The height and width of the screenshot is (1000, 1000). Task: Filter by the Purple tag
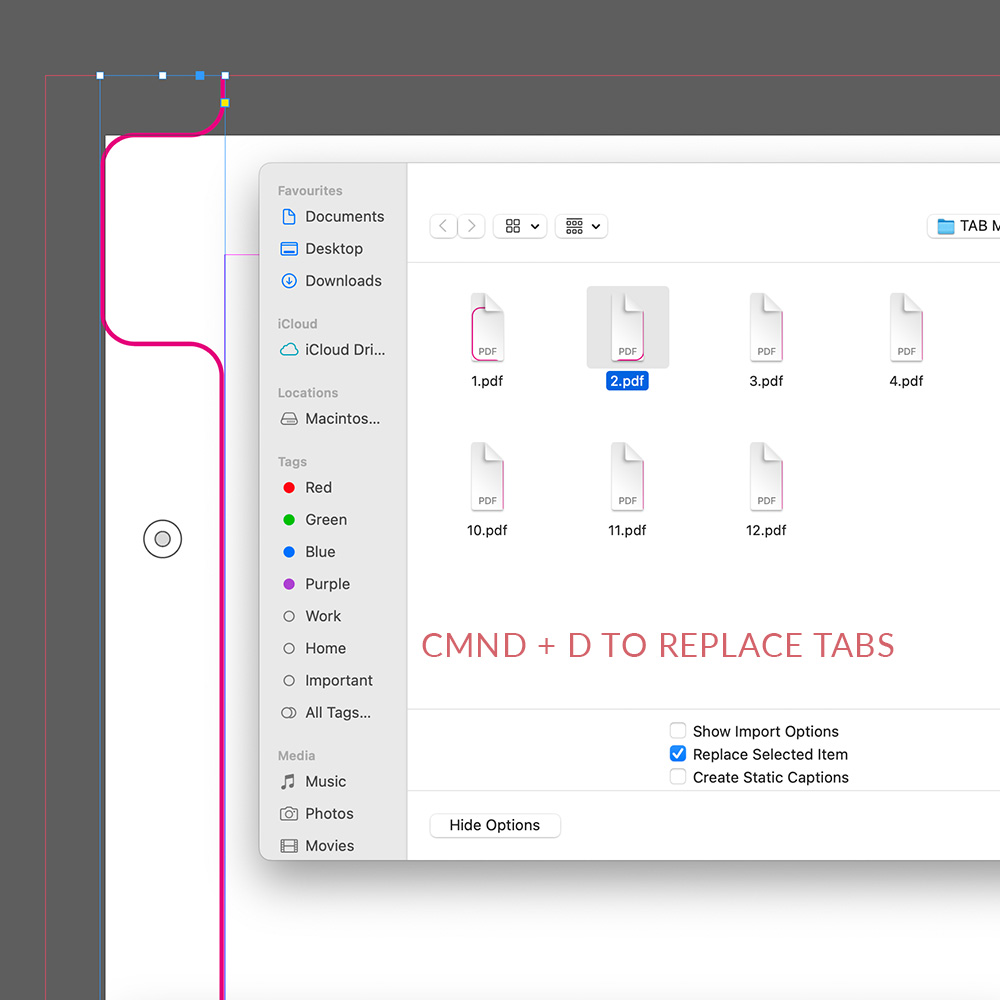pyautogui.click(x=316, y=584)
